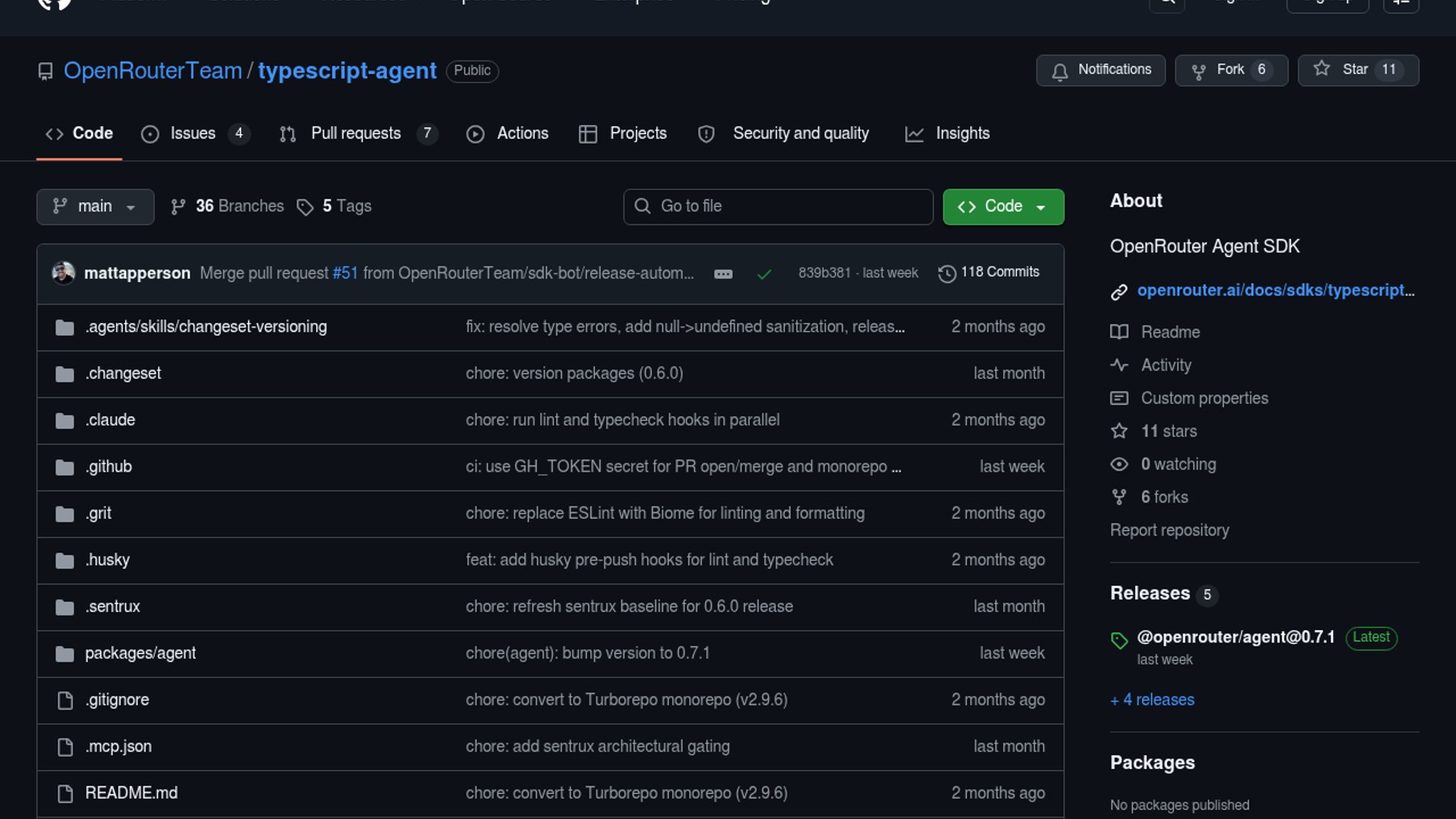
Task: Click the .sentrux folder icon
Action: (x=64, y=607)
